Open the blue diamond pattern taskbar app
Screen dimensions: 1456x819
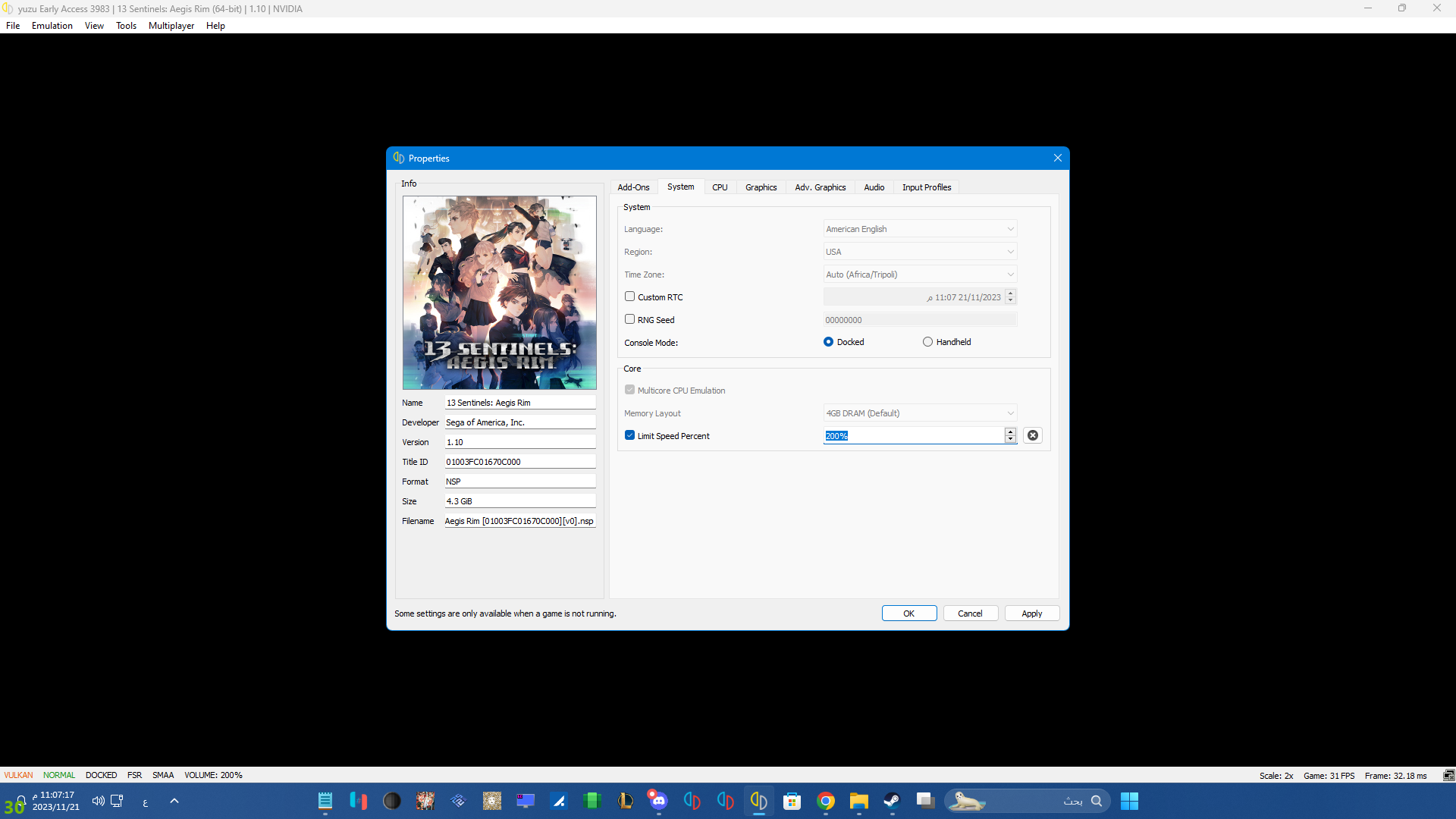click(459, 801)
